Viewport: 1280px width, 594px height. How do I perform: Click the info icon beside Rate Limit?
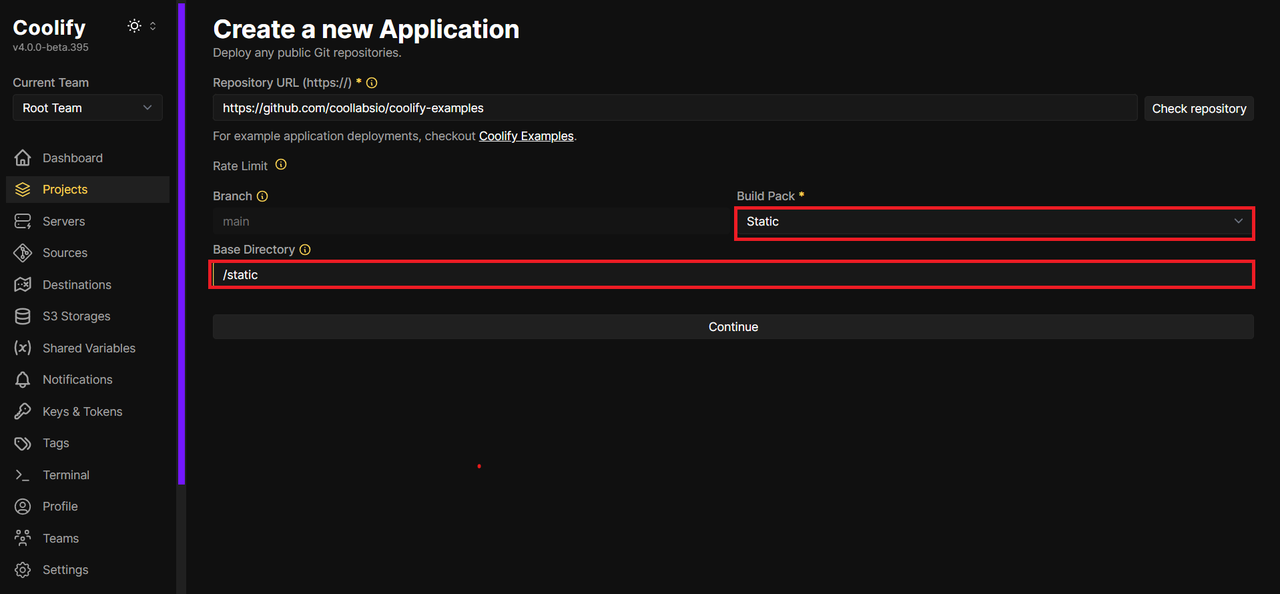tap(281, 164)
